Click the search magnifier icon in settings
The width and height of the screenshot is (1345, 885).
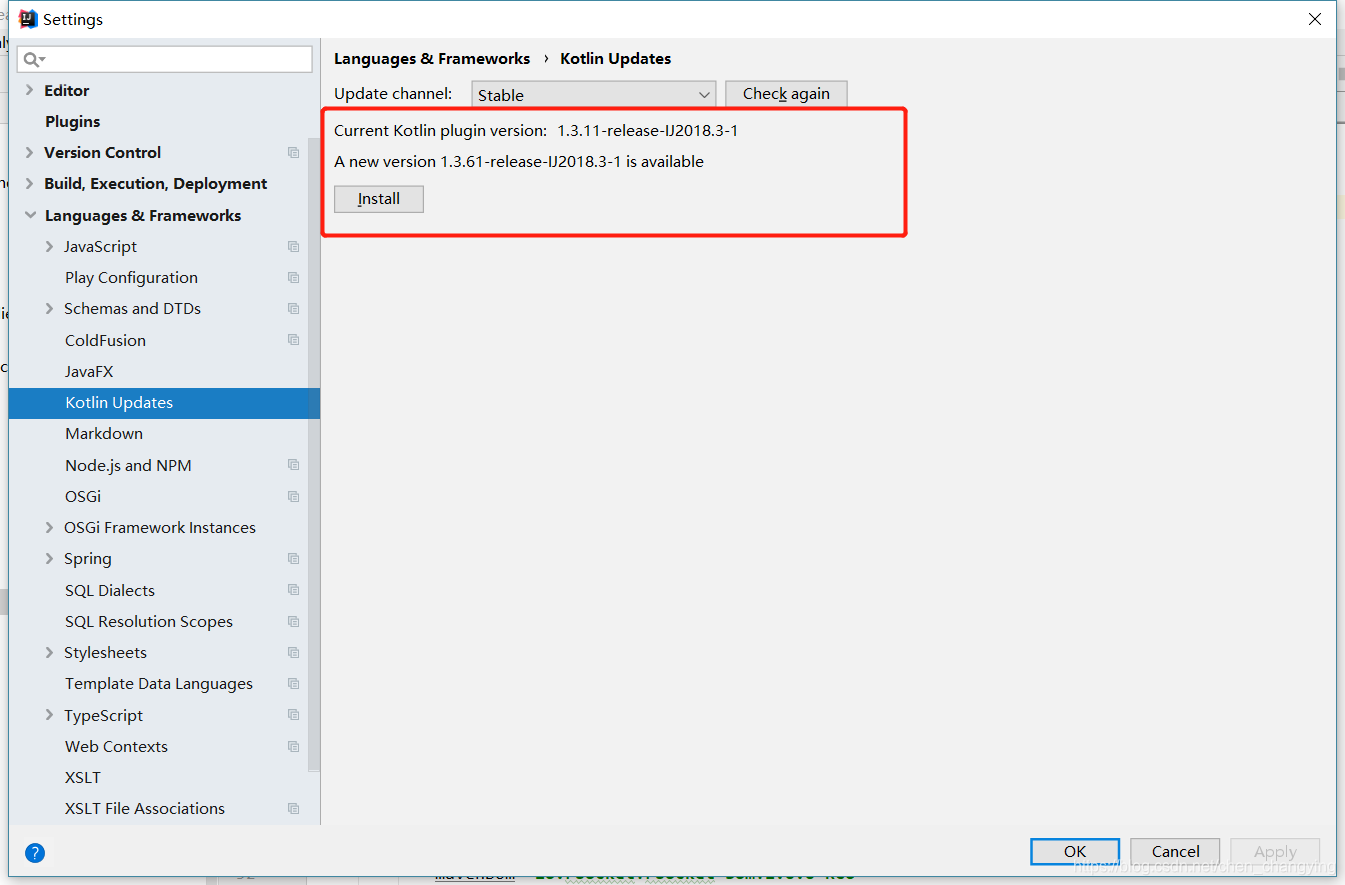coord(33,59)
